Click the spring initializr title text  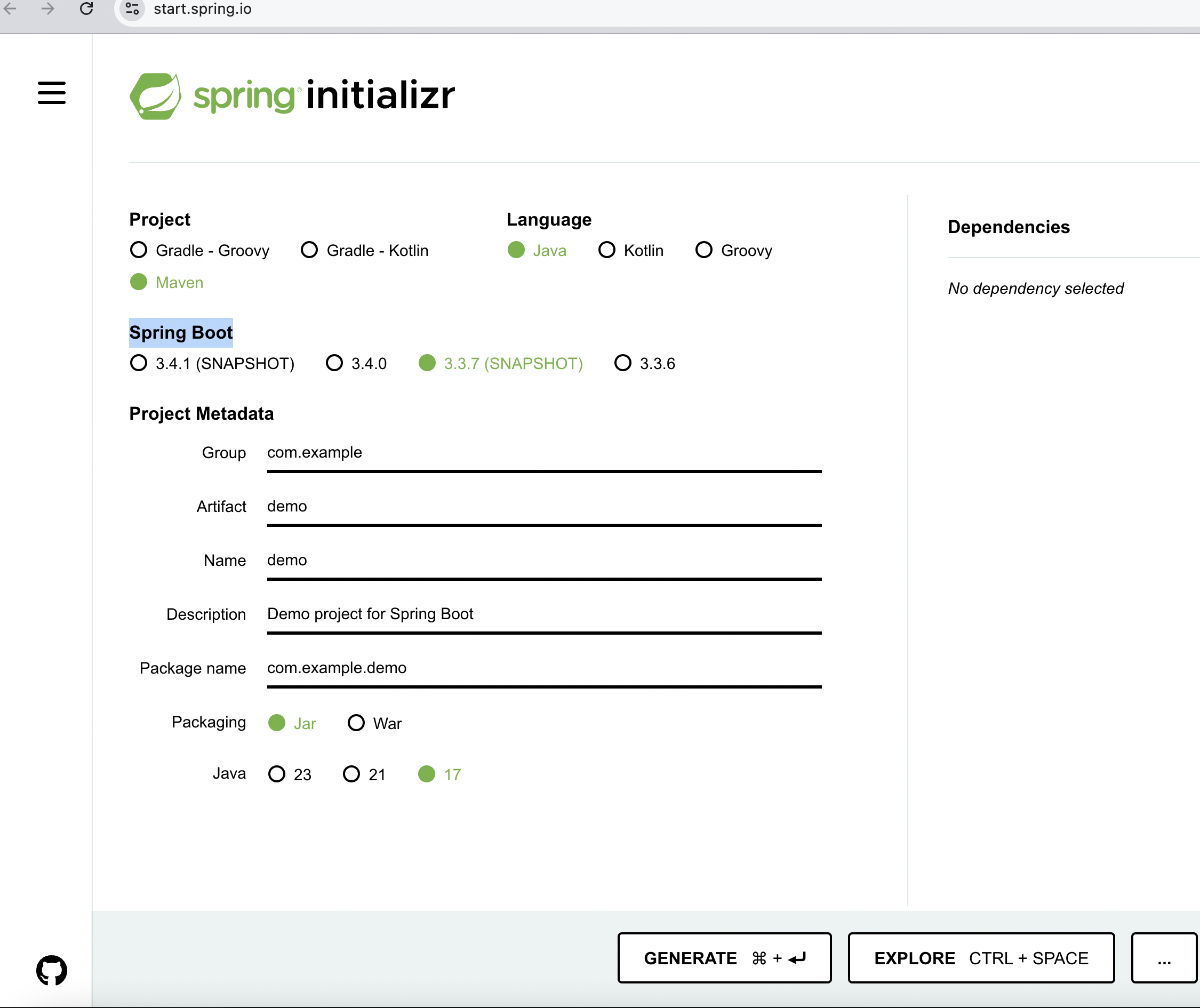pos(324,95)
